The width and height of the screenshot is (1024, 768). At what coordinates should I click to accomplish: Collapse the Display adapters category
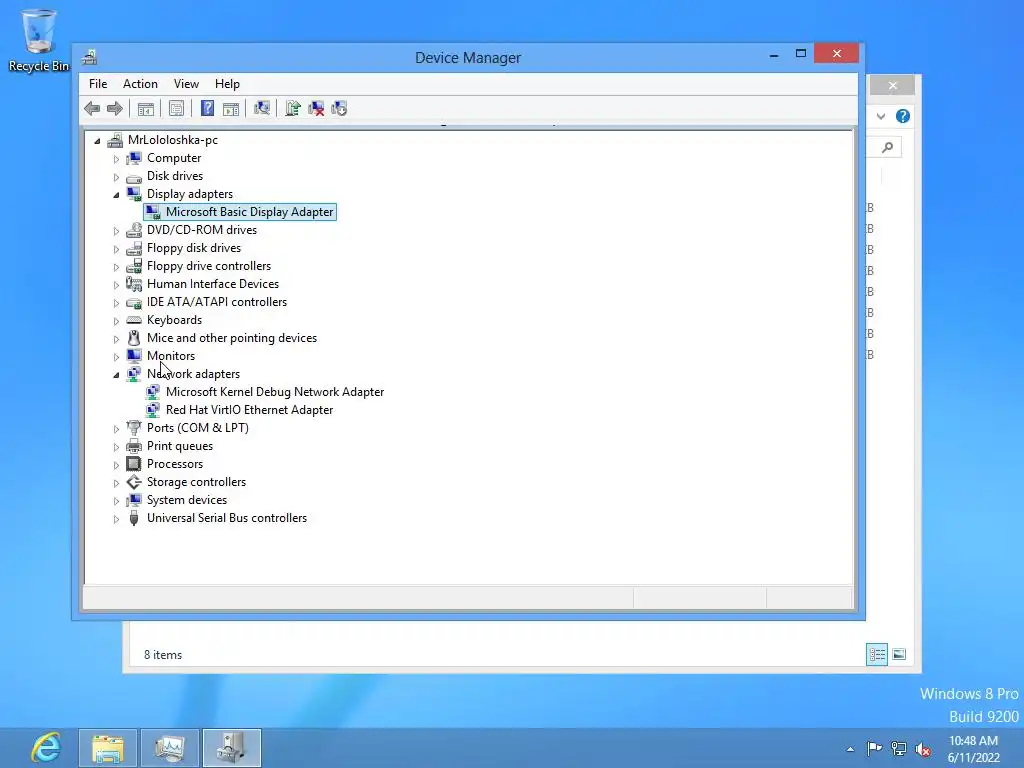(x=116, y=195)
